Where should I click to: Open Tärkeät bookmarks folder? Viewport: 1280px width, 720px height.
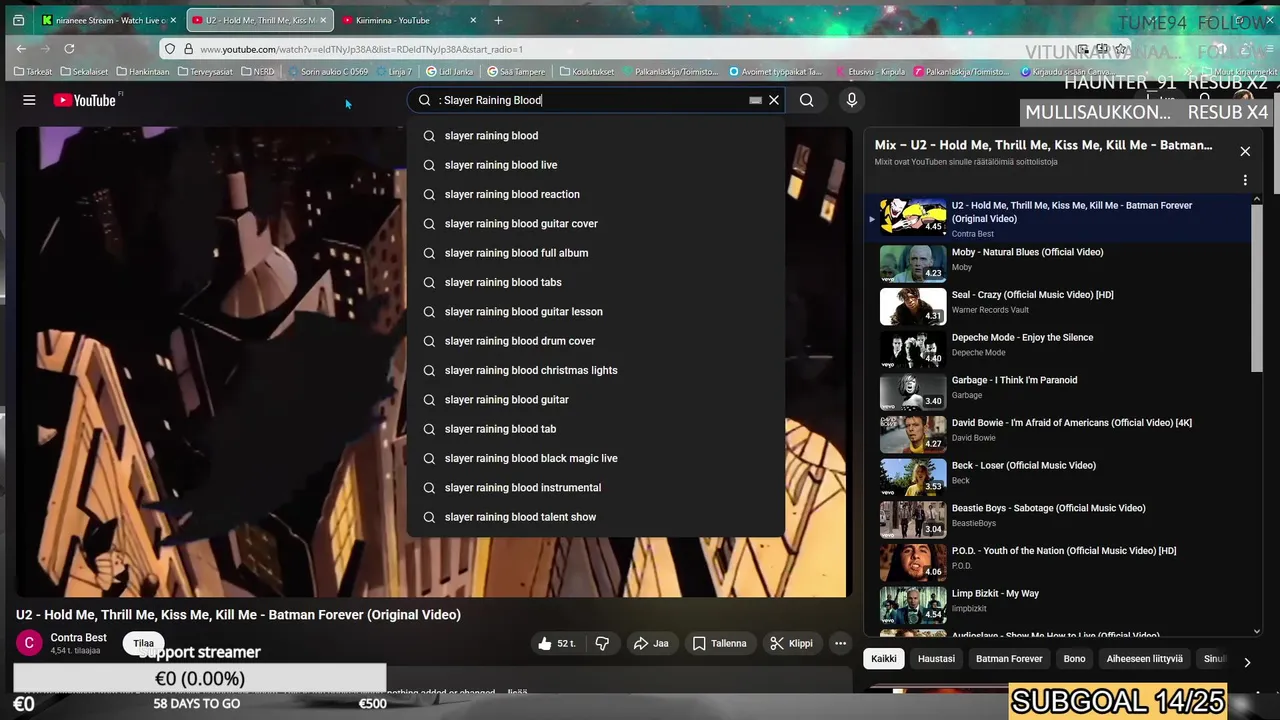point(33,71)
